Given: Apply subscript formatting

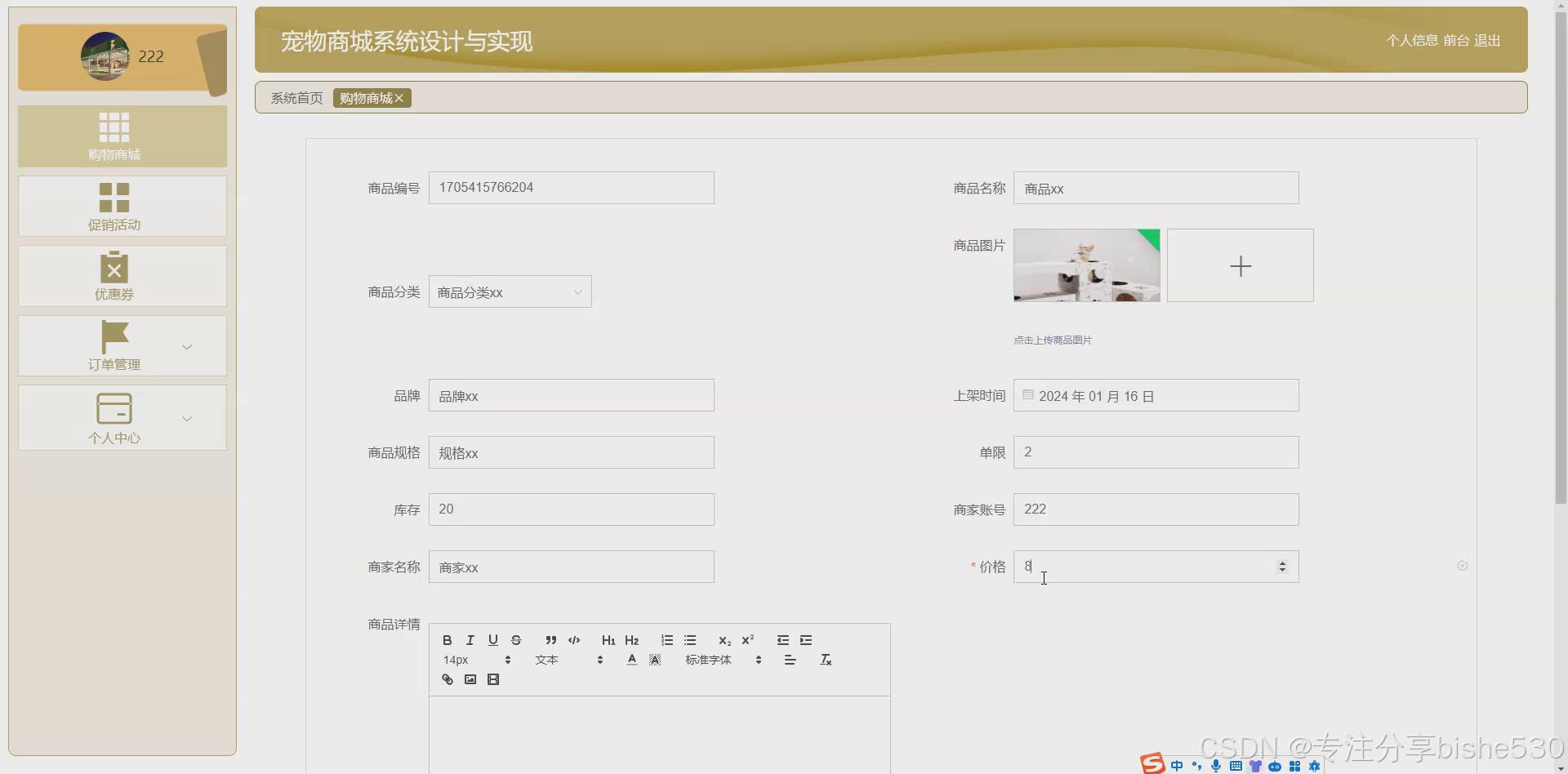Looking at the screenshot, I should click(724, 640).
